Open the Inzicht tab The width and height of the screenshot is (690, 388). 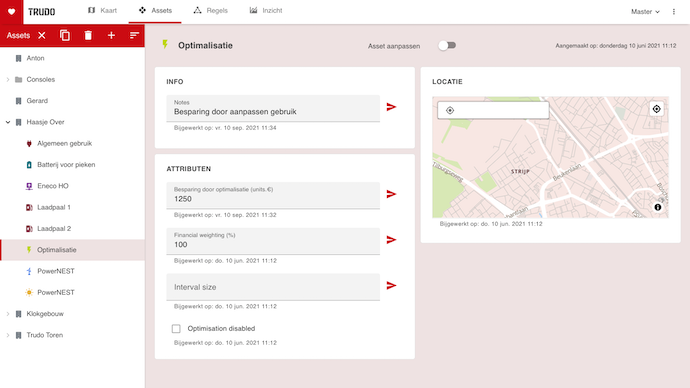[x=266, y=11]
